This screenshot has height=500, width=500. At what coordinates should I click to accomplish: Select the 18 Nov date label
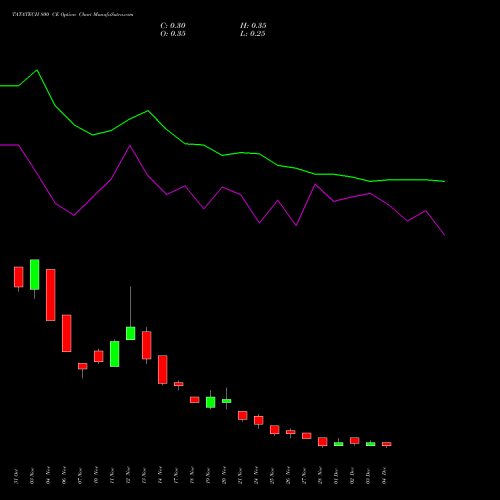tap(192, 476)
